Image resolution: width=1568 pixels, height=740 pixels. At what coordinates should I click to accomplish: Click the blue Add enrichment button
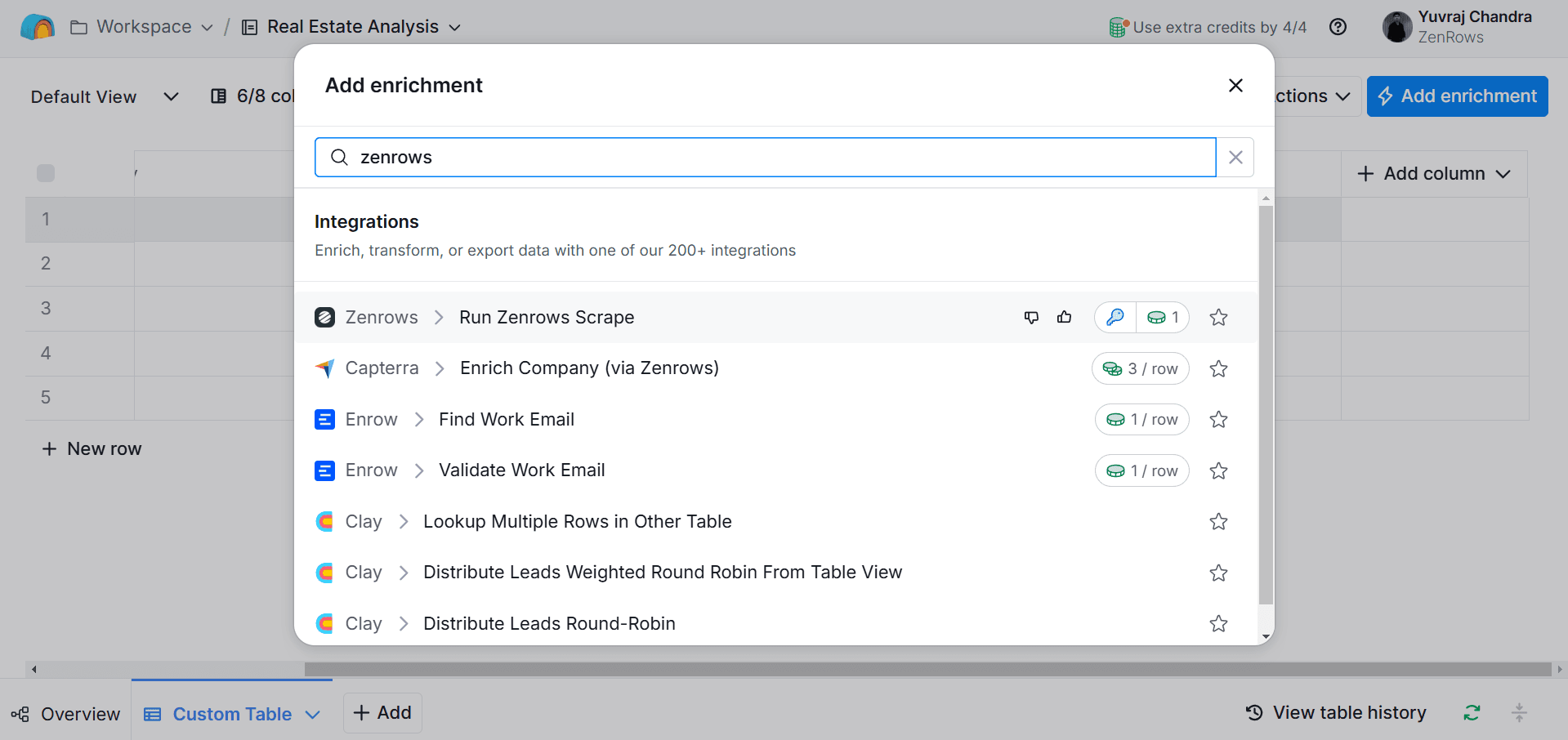click(x=1457, y=96)
